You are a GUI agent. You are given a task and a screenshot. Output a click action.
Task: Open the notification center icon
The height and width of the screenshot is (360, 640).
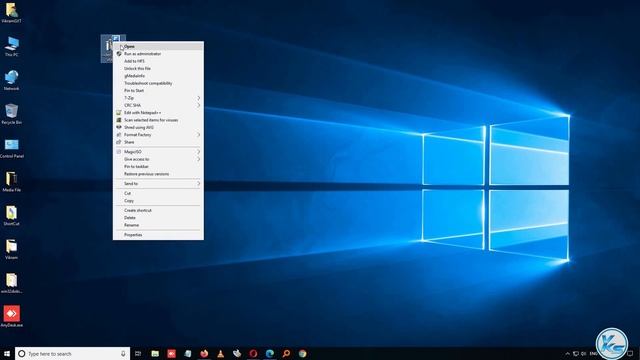coord(630,353)
